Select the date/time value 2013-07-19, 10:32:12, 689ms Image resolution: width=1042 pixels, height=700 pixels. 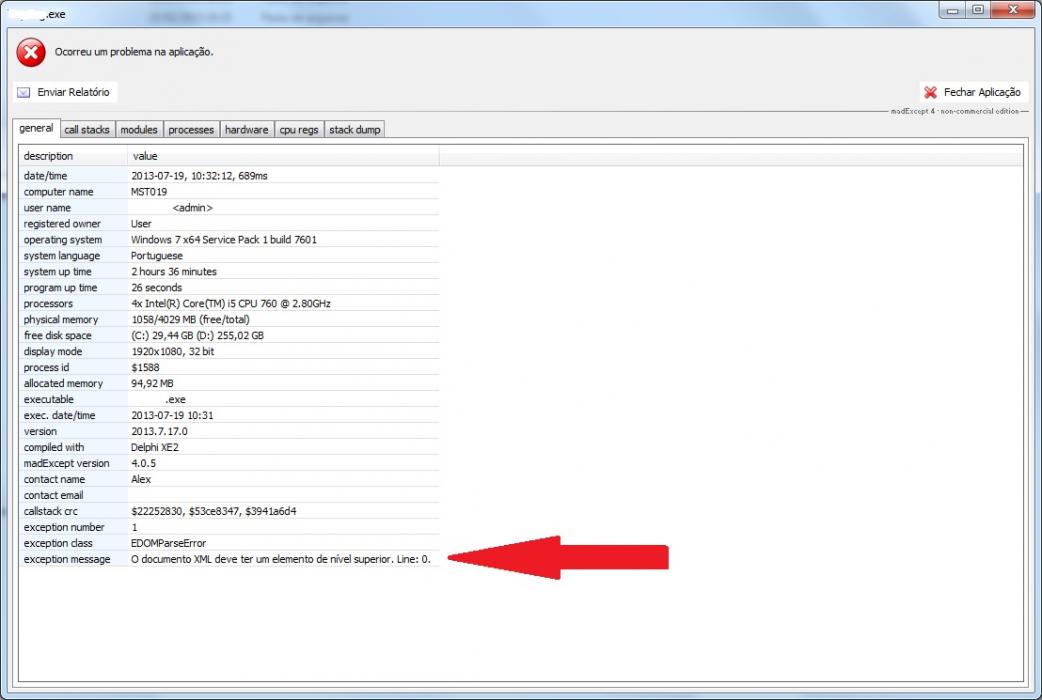[199, 176]
